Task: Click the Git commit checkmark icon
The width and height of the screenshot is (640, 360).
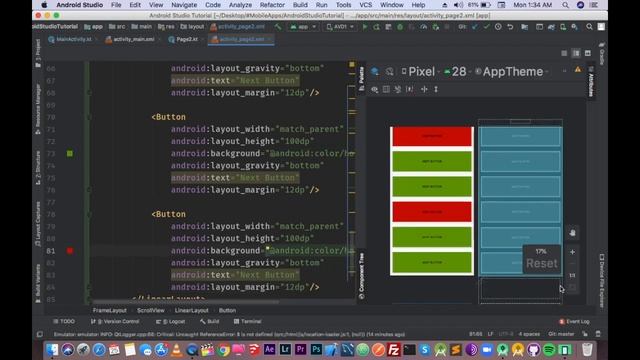Action: (x=487, y=27)
